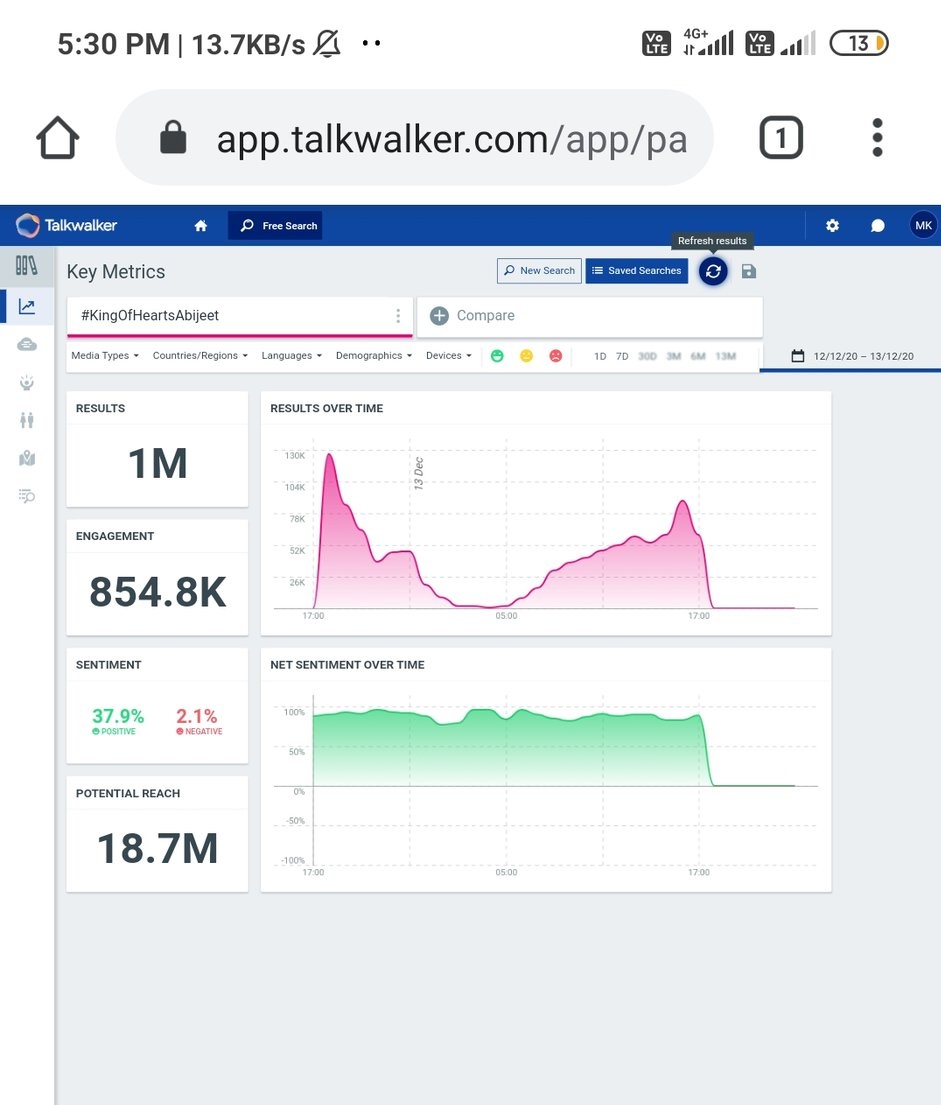The width and height of the screenshot is (941, 1105).
Task: Select the 7D time range
Action: (622, 357)
